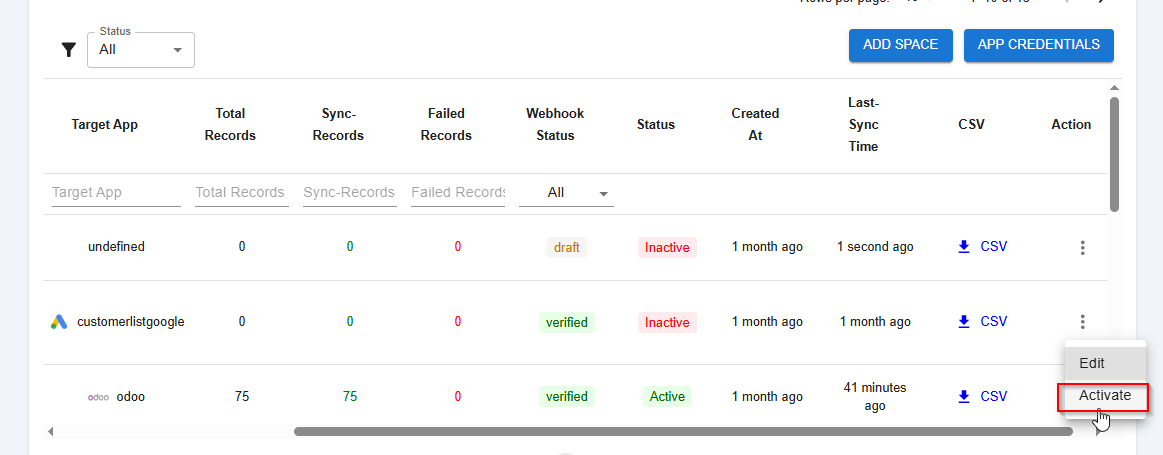1163x455 pixels.
Task: Click the left arrow of horizontal scrollbar
Action: click(51, 432)
